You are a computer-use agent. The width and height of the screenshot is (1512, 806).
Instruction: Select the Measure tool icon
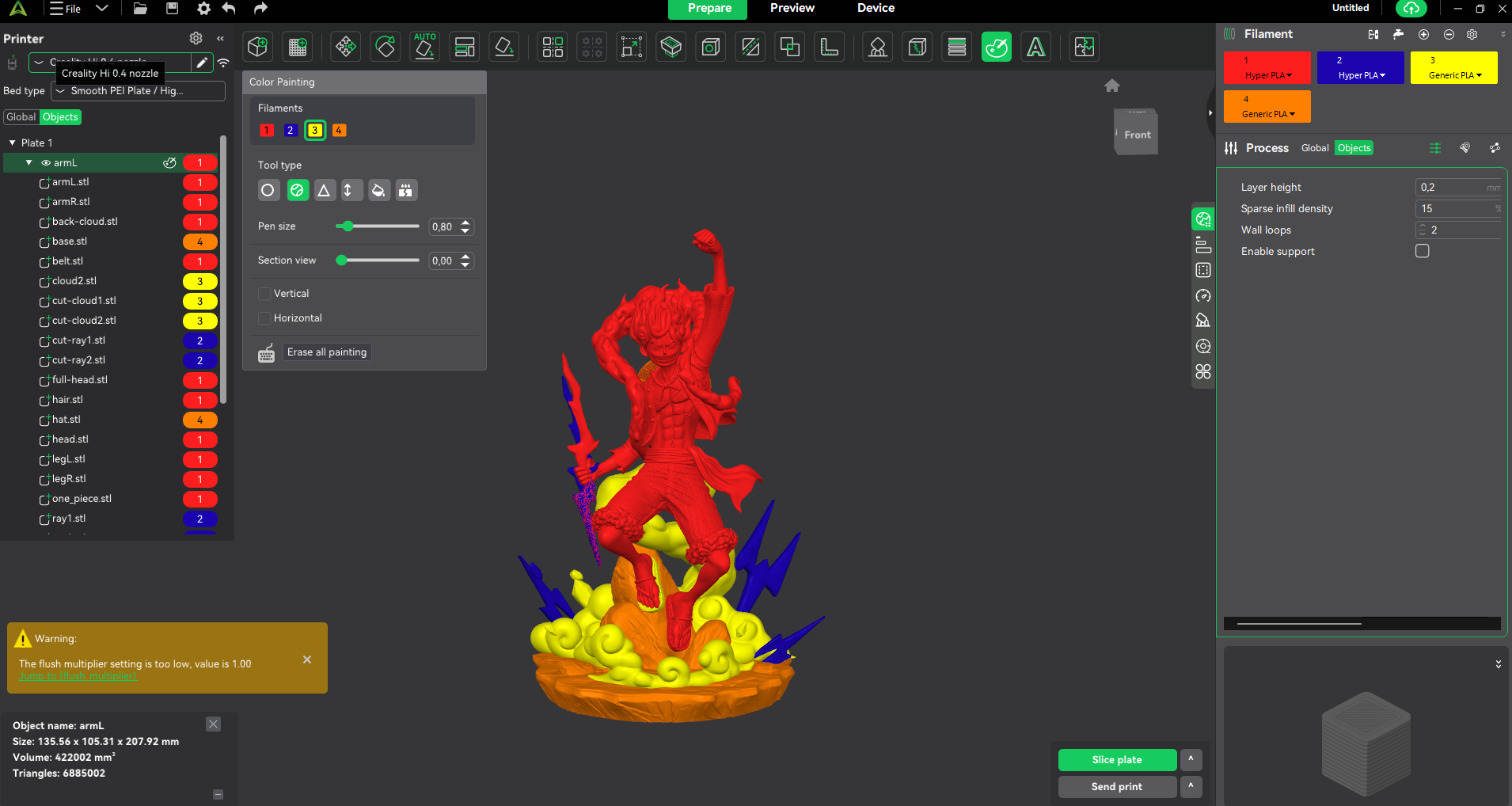tap(830, 47)
